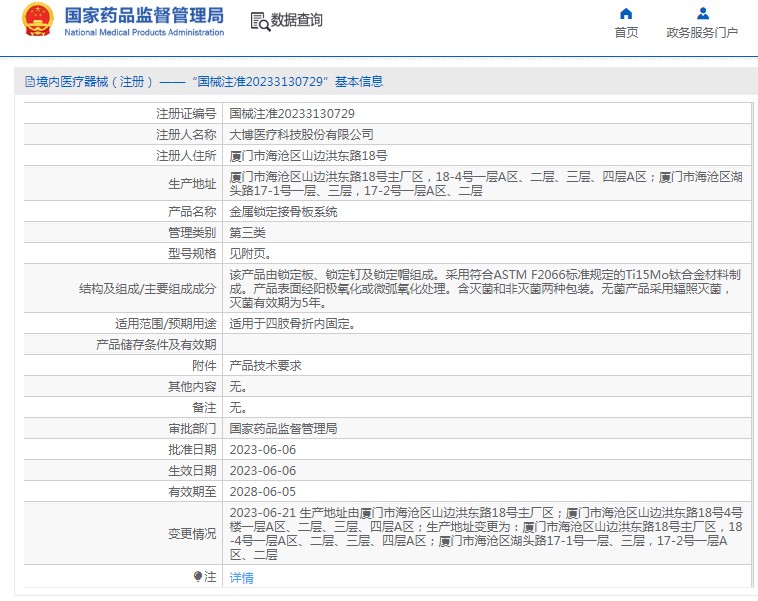Click National Medical Products Administration subtitle

tap(144, 32)
